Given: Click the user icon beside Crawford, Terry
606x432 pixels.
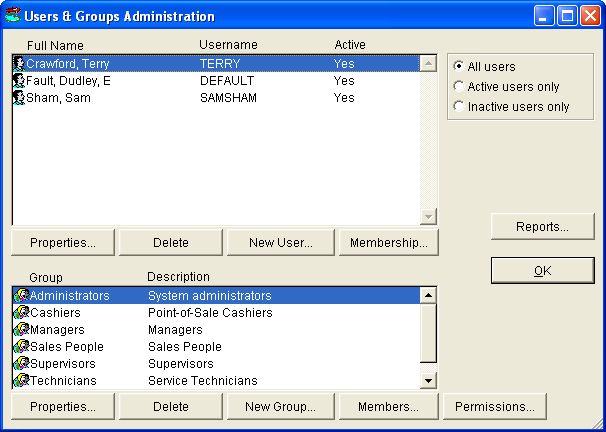Looking at the screenshot, I should point(19,63).
